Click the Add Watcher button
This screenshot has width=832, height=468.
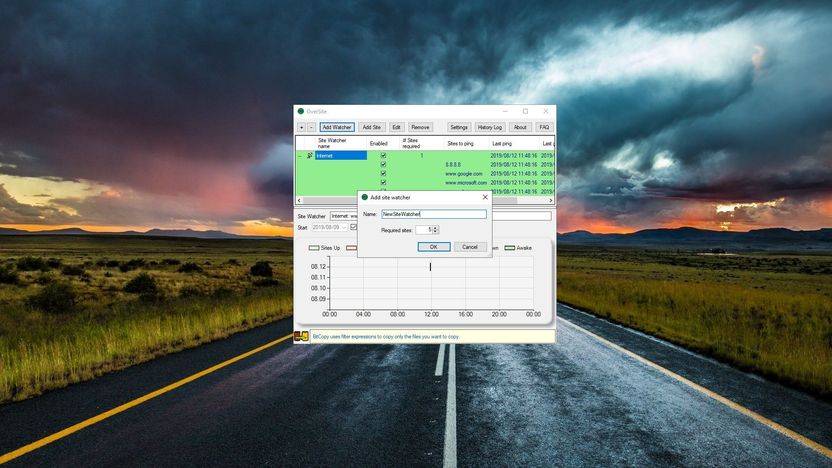[337, 127]
